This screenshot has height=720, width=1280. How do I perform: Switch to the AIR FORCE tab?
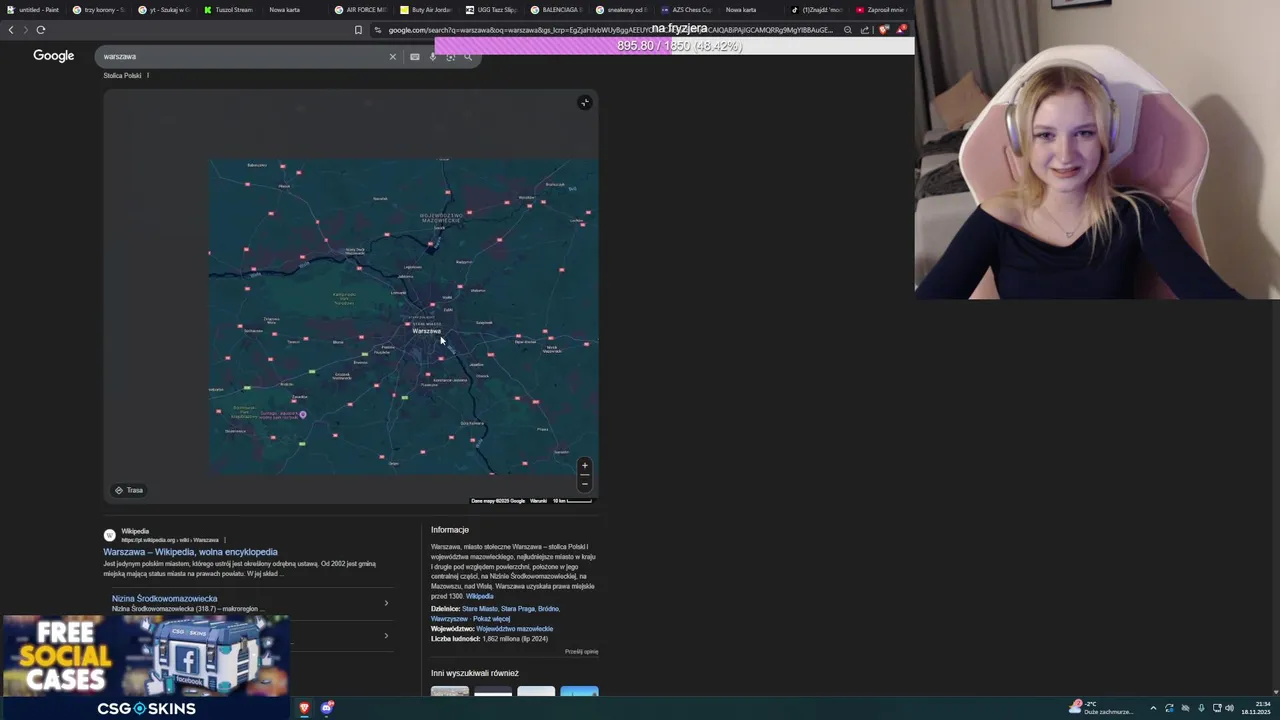coord(361,10)
